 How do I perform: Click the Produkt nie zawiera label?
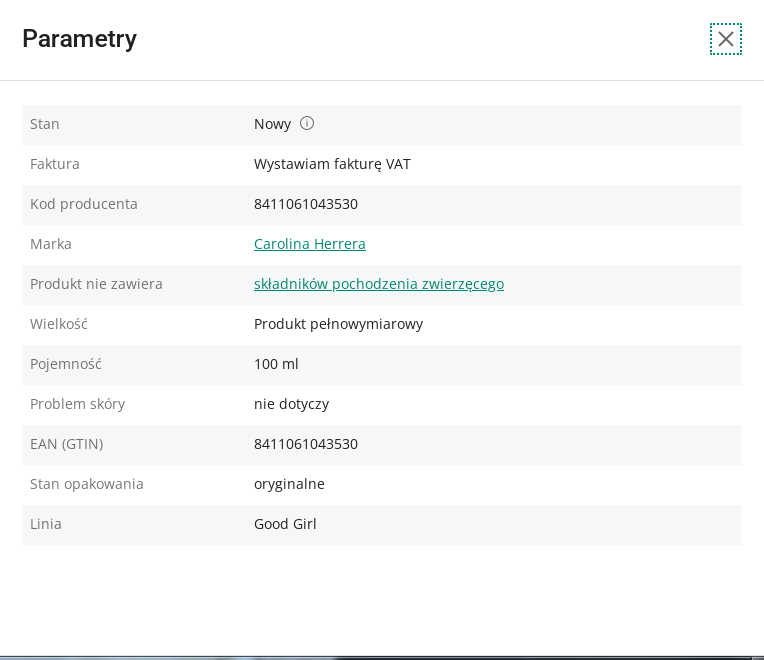coord(96,284)
